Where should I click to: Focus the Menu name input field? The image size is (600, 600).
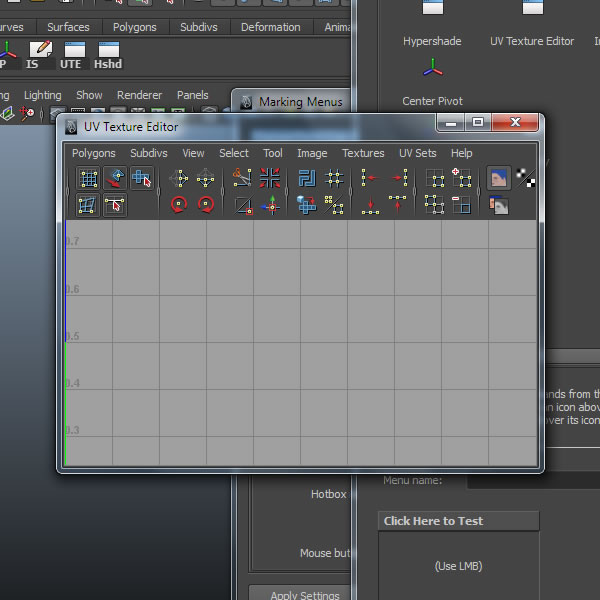click(x=533, y=481)
